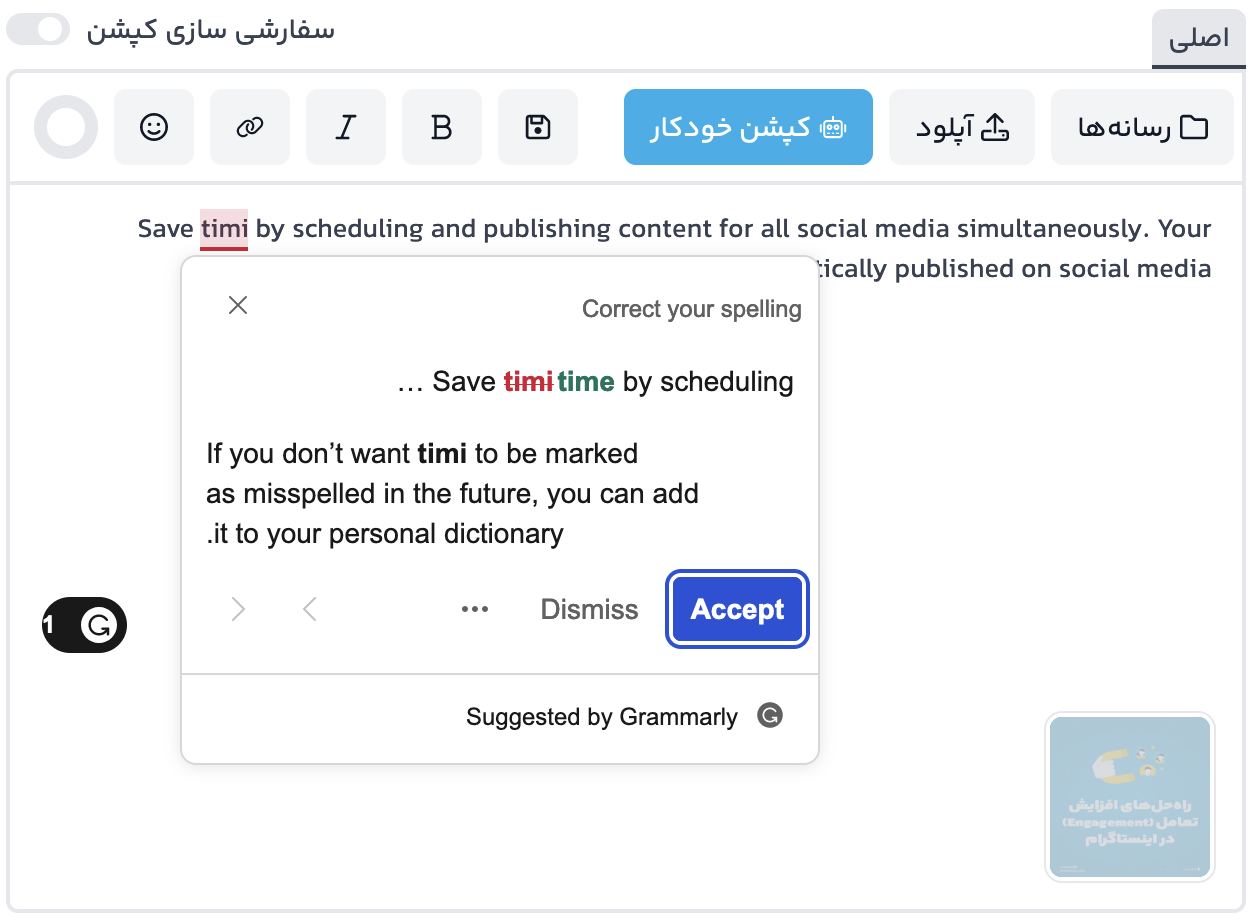The image size is (1254, 921).
Task: Open the three-dot more options menu
Action: tap(475, 609)
